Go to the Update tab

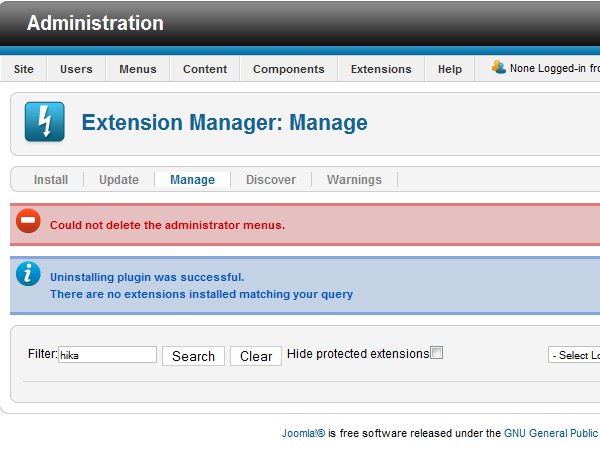[119, 180]
